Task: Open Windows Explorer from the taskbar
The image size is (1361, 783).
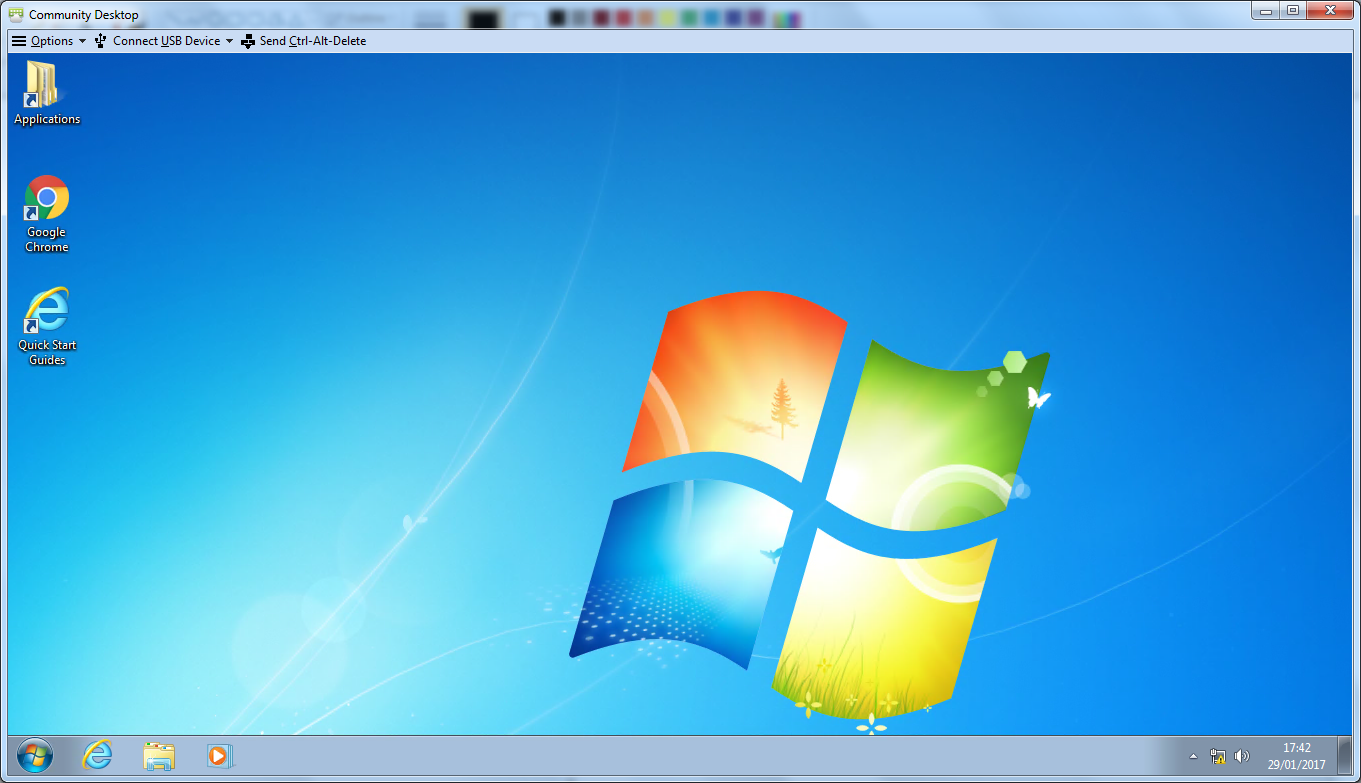Action: 159,755
